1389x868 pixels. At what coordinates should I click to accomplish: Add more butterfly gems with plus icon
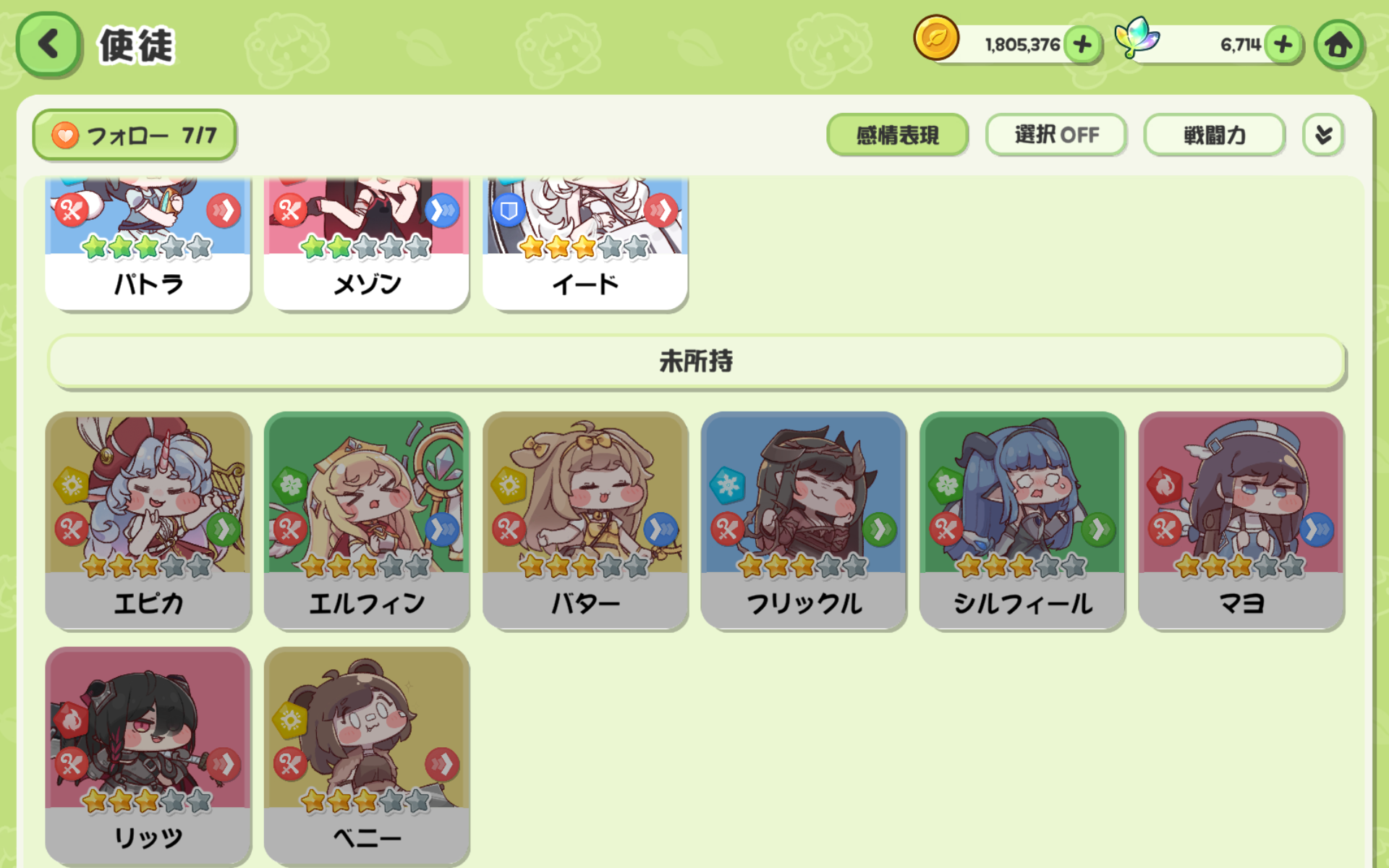(1283, 45)
